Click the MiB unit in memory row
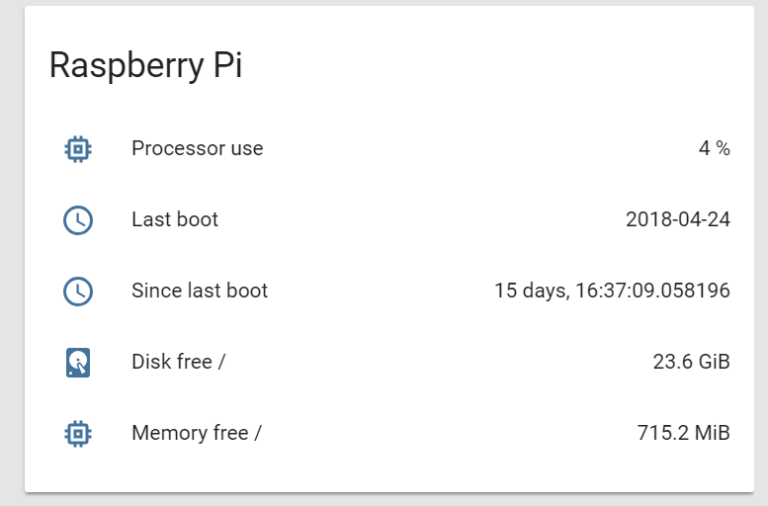Viewport: 768px width, 506px height. (x=713, y=433)
